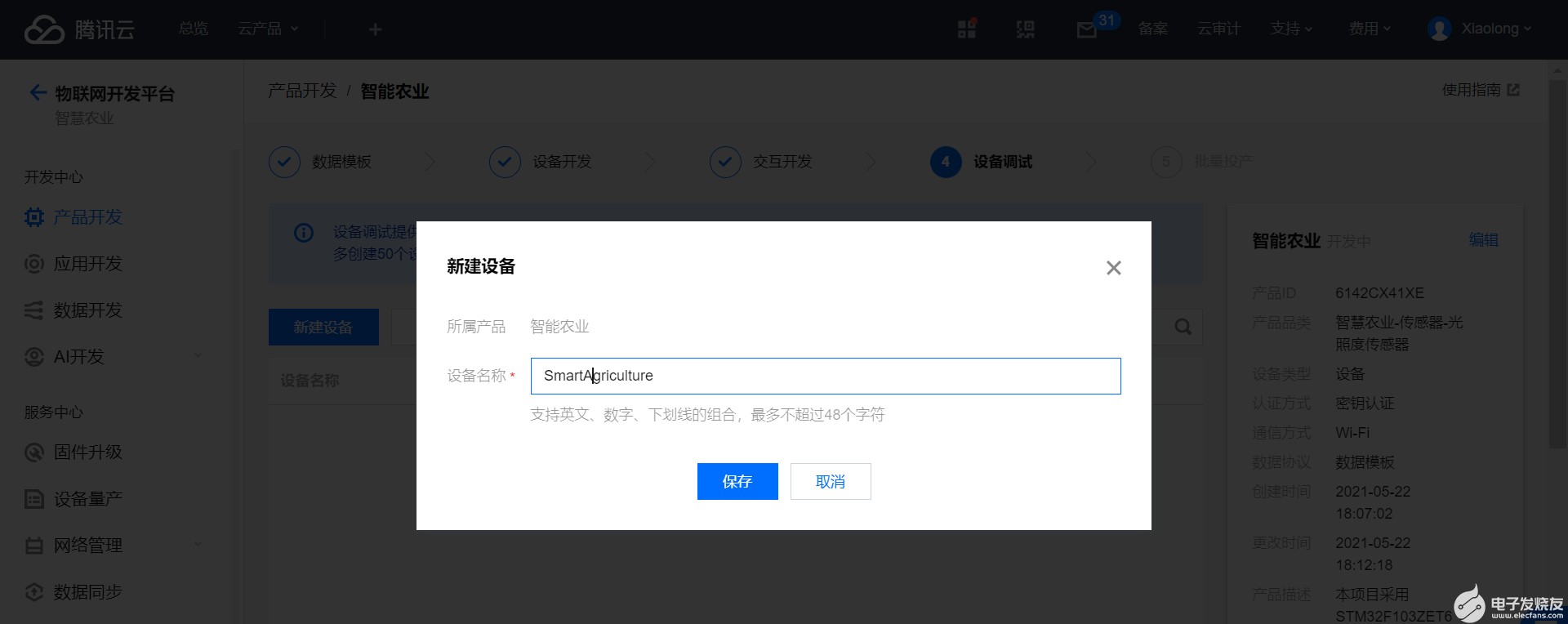Image resolution: width=1568 pixels, height=624 pixels.
Task: Click the 产品开发 breadcrumb link
Action: pyautogui.click(x=302, y=91)
